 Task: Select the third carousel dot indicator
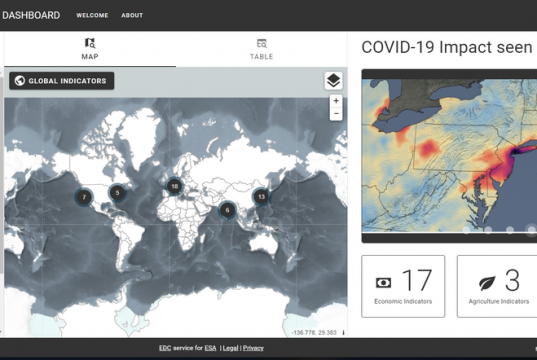coord(510,229)
